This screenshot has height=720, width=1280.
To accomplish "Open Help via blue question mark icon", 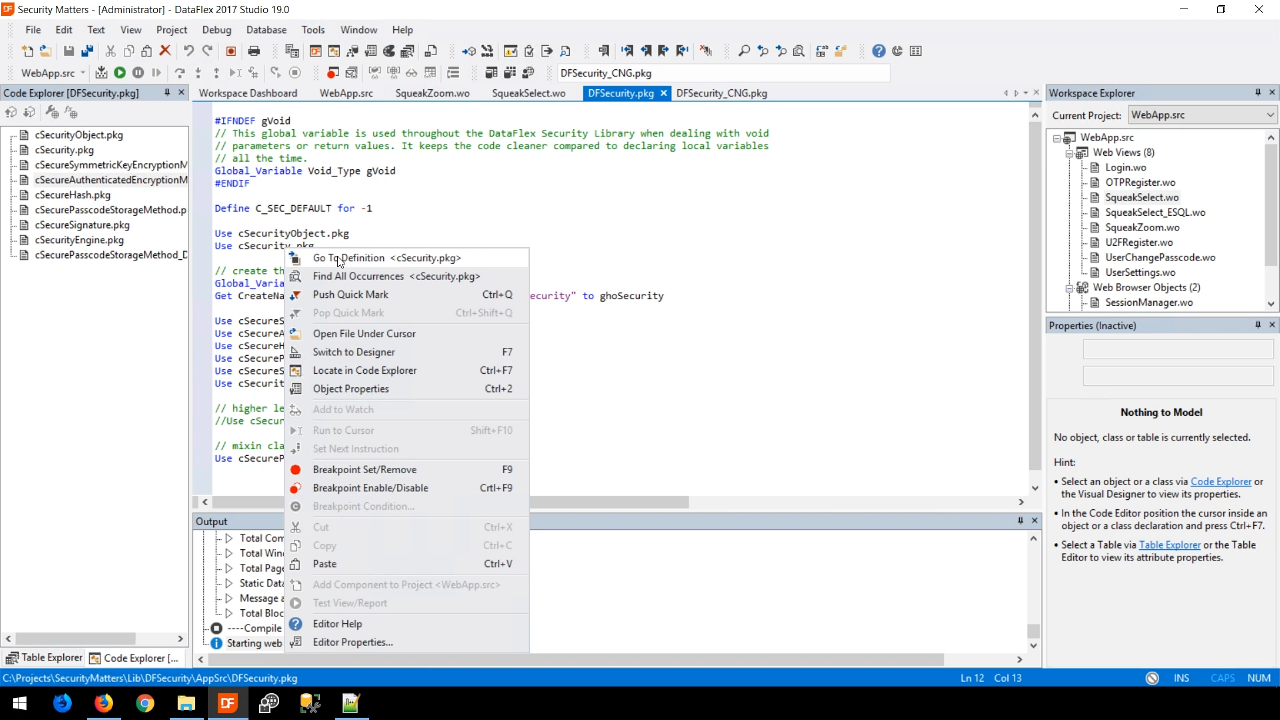I will coord(878,51).
